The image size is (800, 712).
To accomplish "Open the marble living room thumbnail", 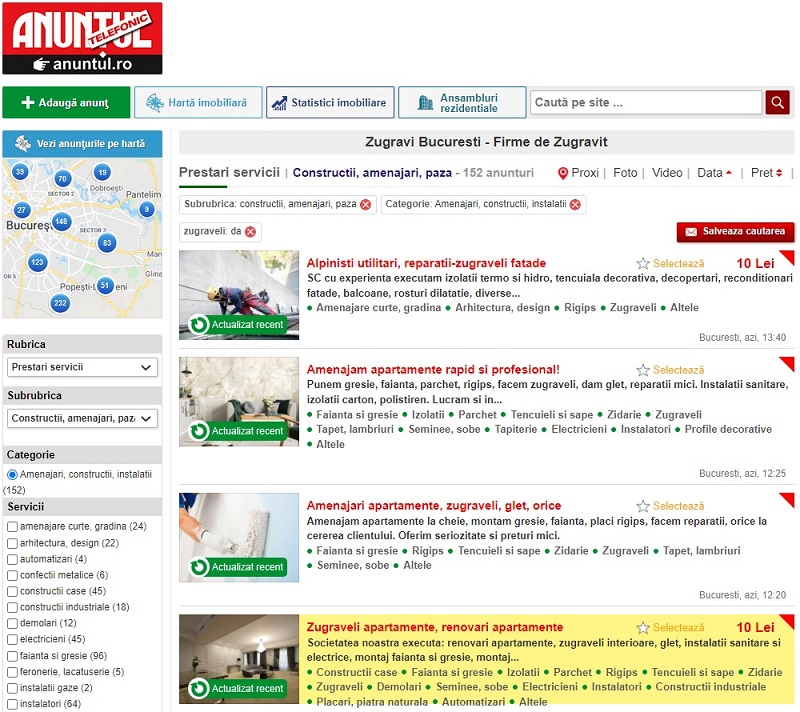I will click(x=239, y=402).
